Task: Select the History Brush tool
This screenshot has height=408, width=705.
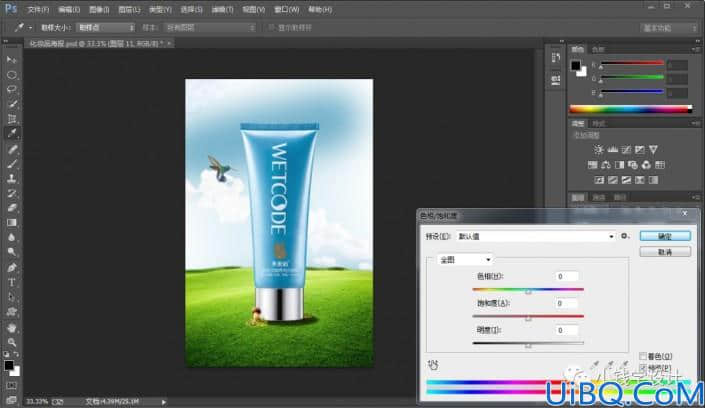Action: 12,193
